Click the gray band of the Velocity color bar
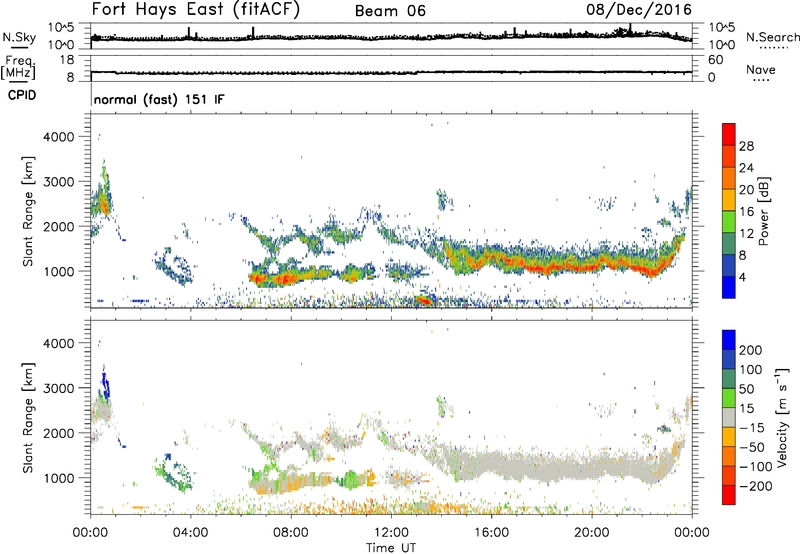The width and height of the screenshot is (800, 554). coord(729,418)
